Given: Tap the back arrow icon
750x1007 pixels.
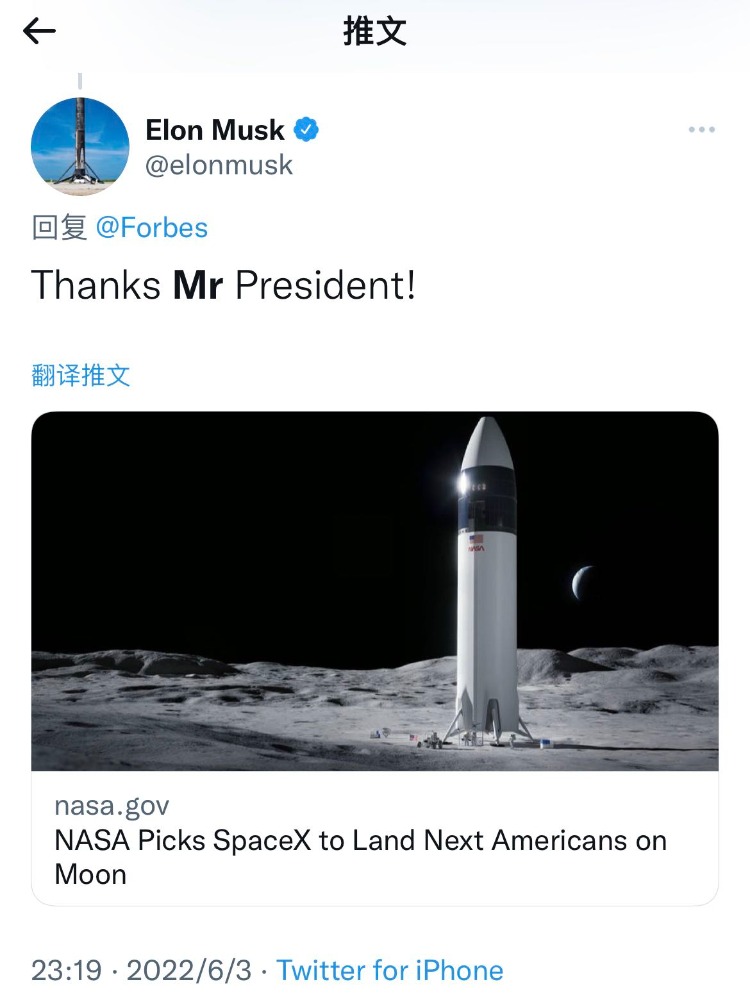Looking at the screenshot, I should (x=39, y=32).
